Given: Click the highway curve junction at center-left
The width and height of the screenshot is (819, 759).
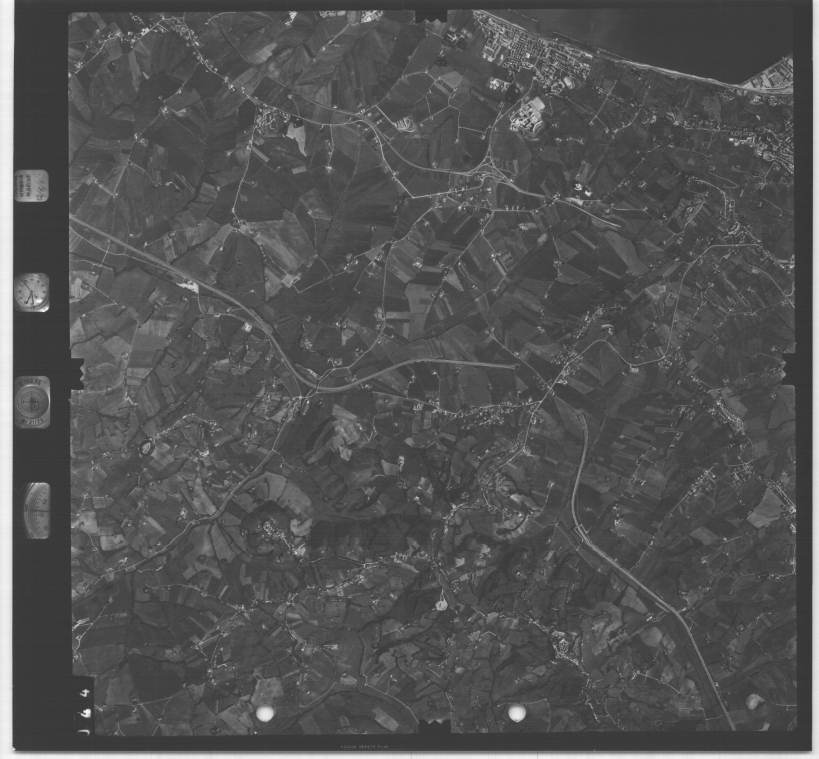Looking at the screenshot, I should (305, 385).
